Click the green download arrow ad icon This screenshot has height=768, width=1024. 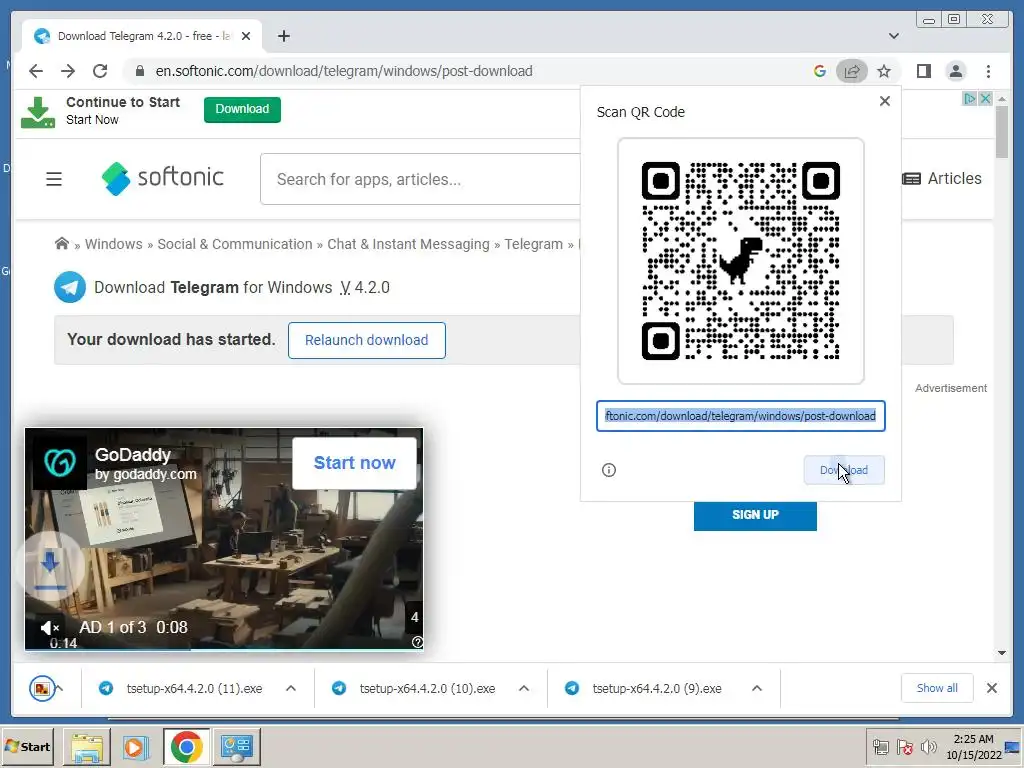click(38, 112)
